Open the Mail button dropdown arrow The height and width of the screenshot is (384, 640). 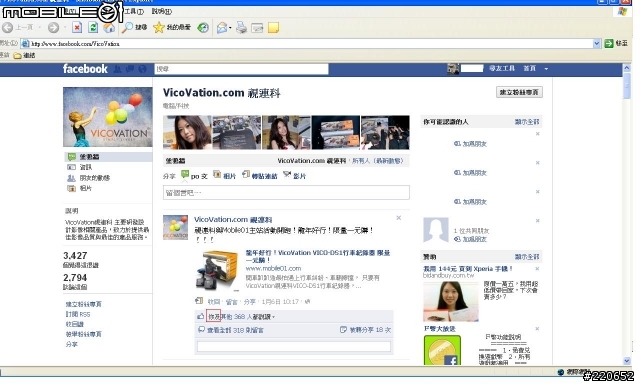pyautogui.click(x=230, y=28)
